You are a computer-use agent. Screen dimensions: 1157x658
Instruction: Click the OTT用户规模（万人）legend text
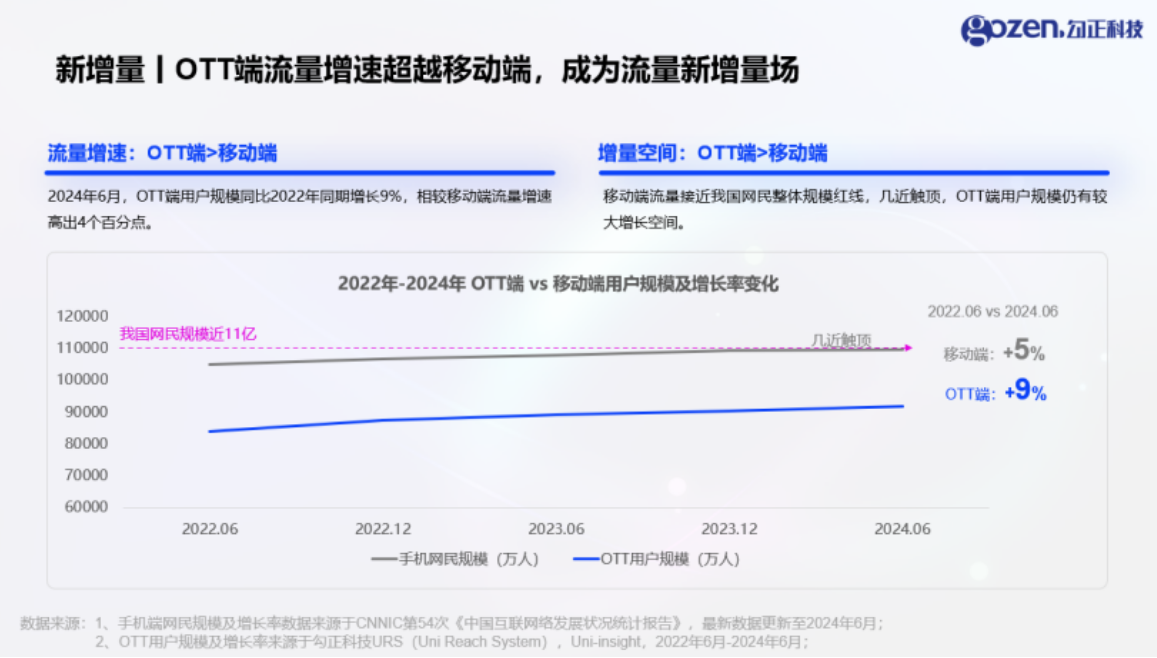pos(670,560)
